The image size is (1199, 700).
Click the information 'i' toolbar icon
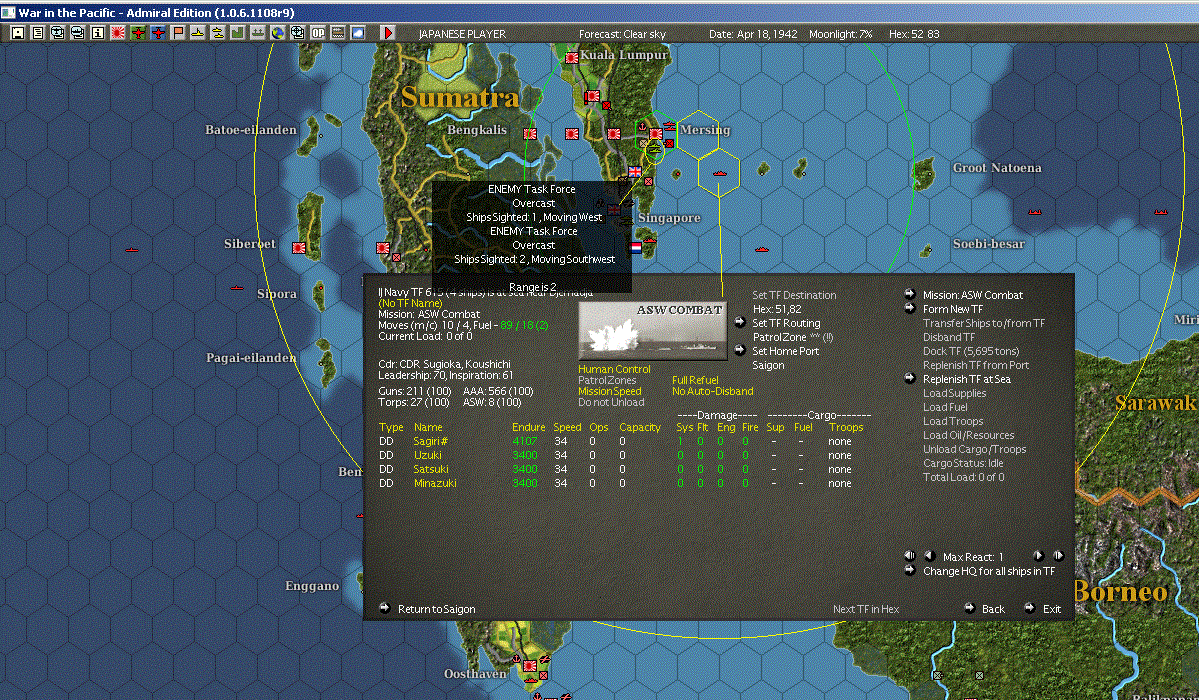pyautogui.click(x=98, y=33)
